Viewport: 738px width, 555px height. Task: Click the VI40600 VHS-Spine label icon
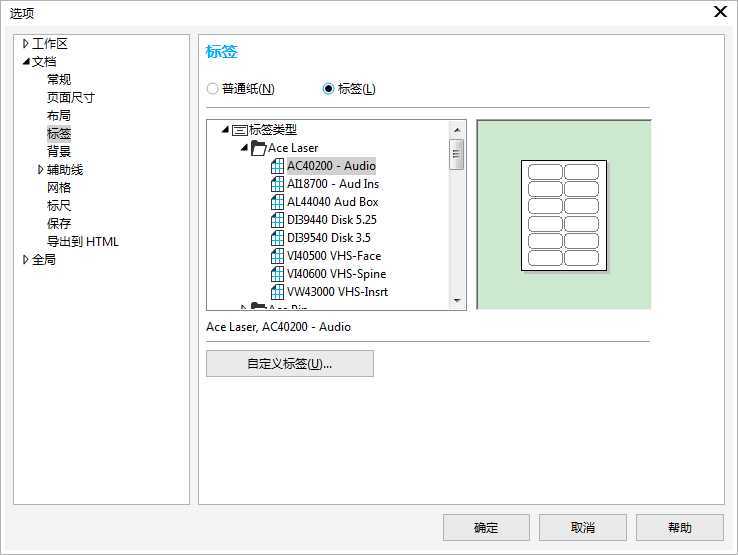(x=278, y=274)
